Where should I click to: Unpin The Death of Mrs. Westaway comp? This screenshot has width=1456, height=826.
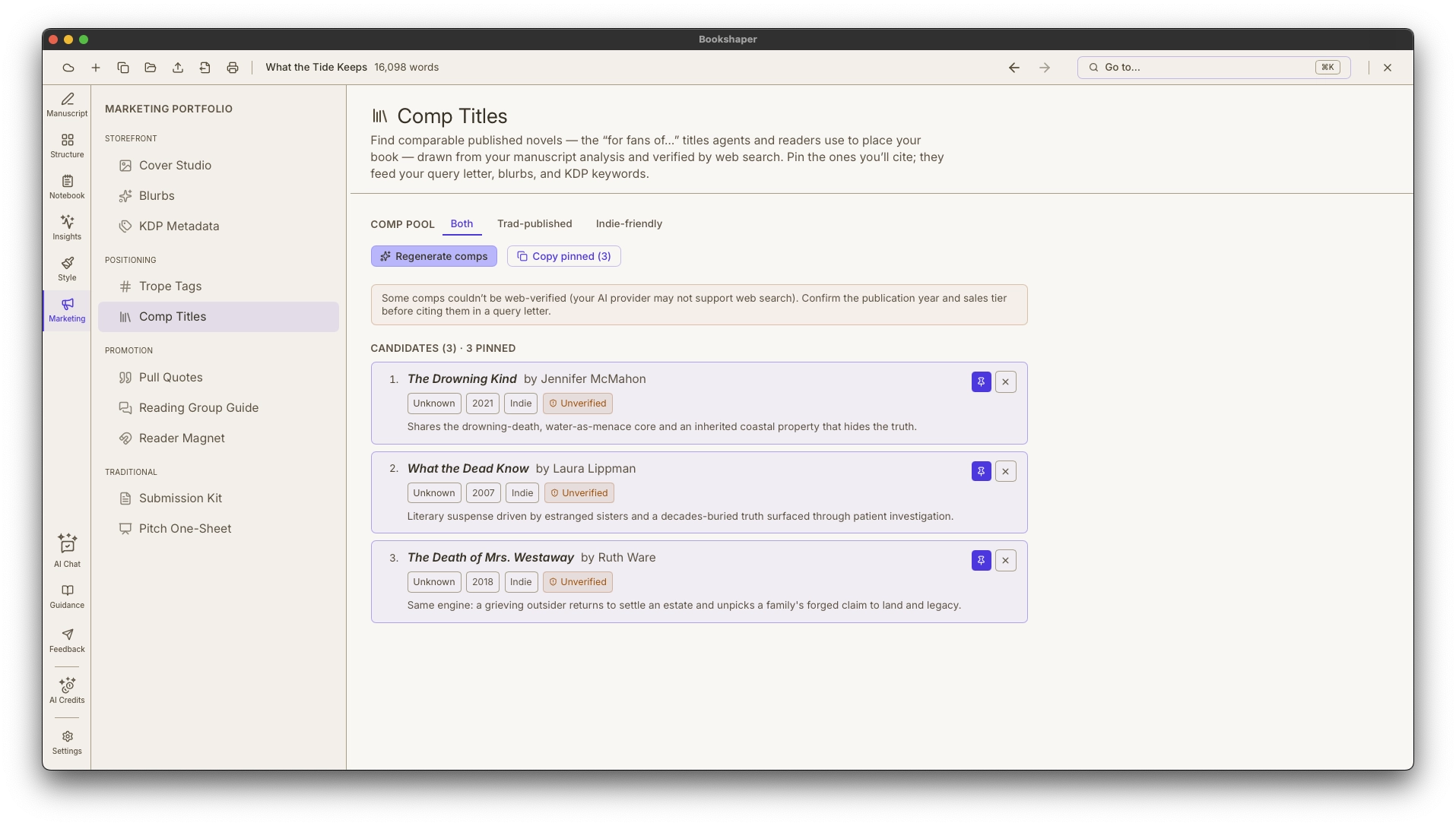[982, 560]
